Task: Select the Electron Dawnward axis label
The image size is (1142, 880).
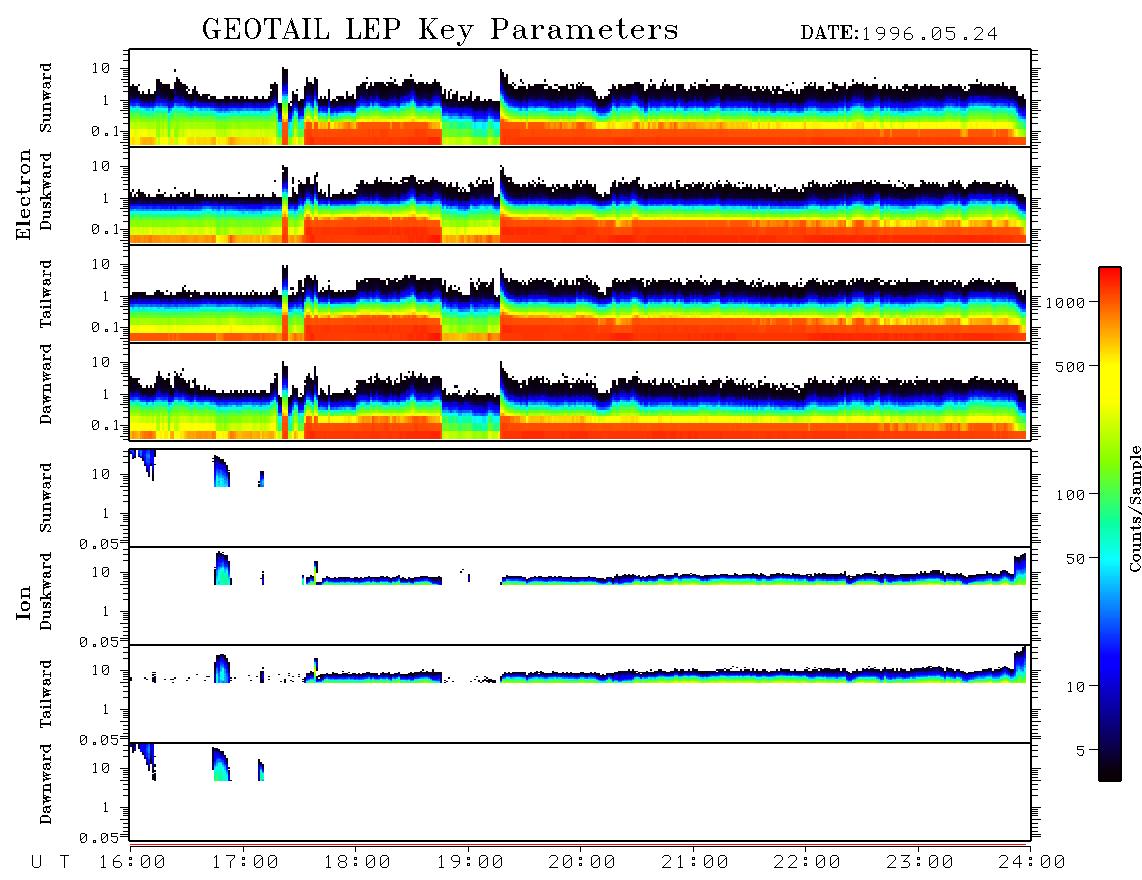Action: pyautogui.click(x=45, y=384)
